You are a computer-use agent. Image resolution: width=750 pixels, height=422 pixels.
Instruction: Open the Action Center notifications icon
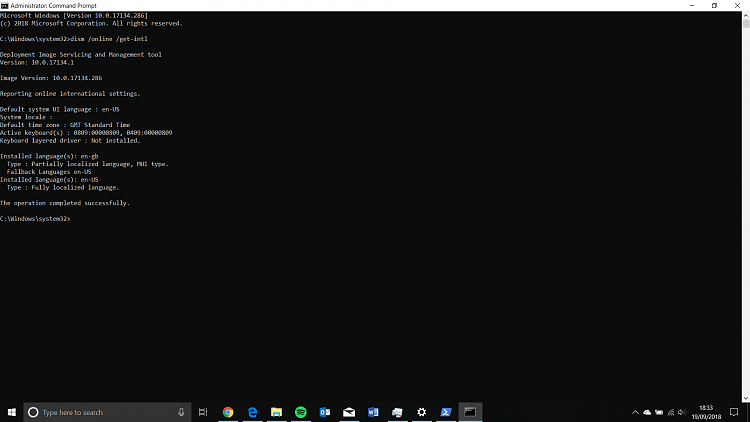(734, 412)
